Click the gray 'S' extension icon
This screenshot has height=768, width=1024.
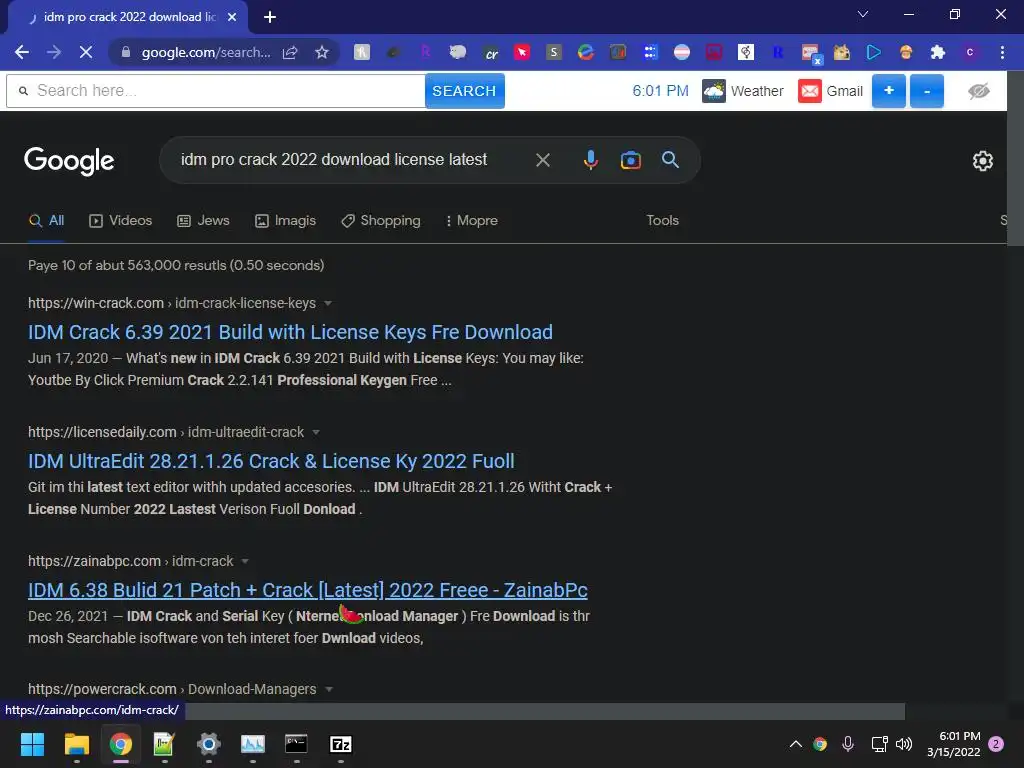pyautogui.click(x=554, y=52)
